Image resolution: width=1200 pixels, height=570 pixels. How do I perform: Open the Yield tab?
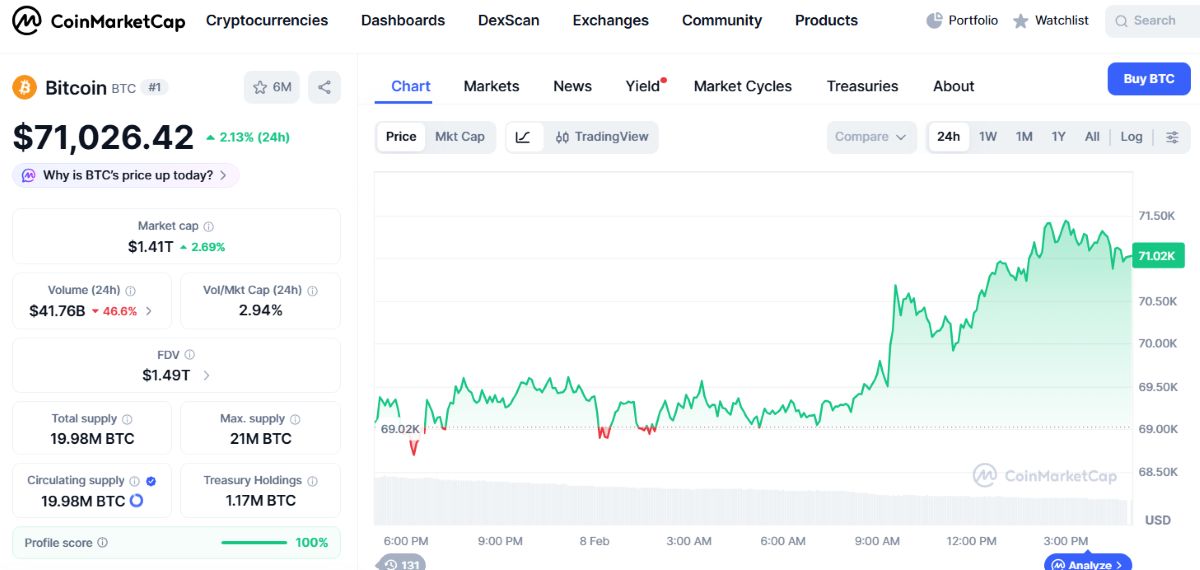point(644,86)
